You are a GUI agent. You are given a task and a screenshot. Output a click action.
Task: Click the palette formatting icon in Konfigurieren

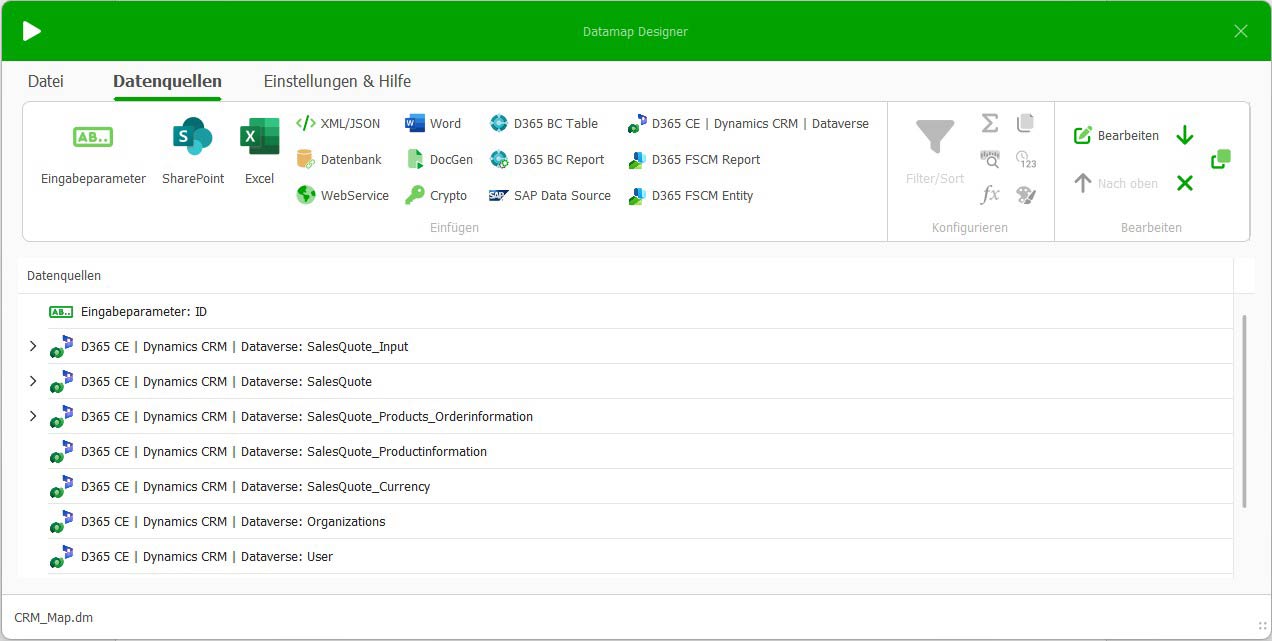1026,194
